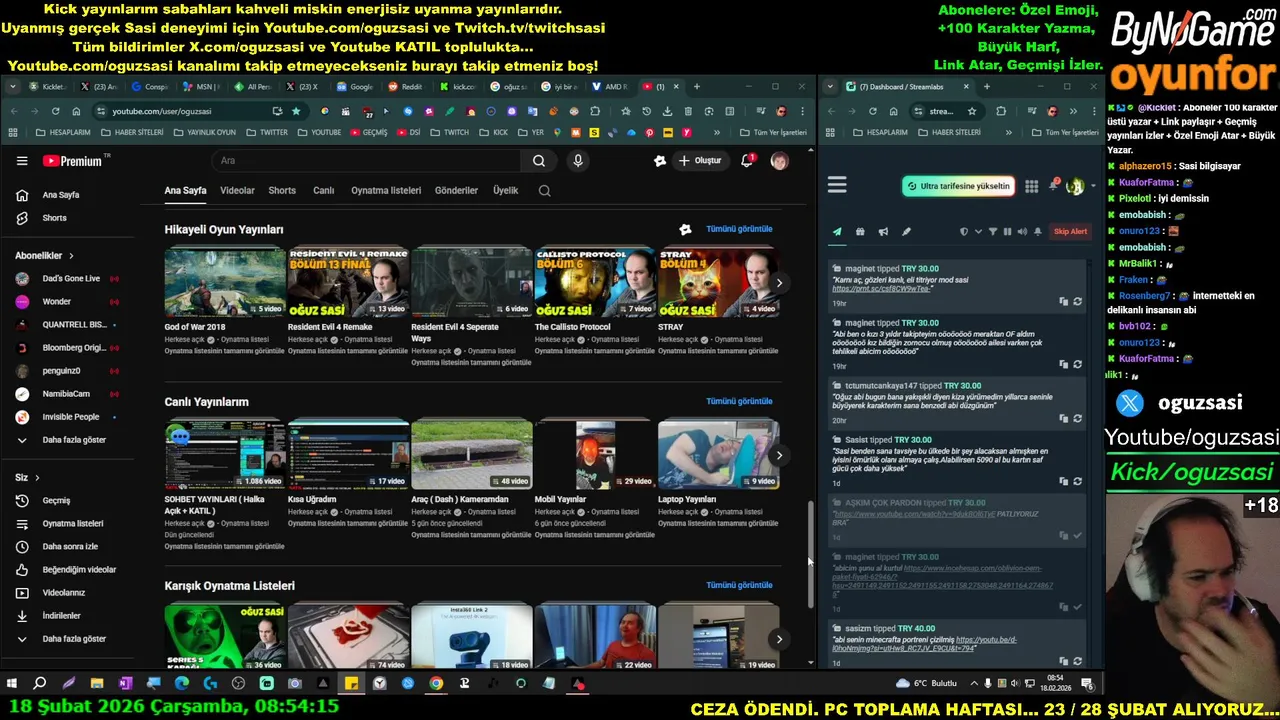Click Ultra tarifesine yükseltin button
Viewport: 1280px width, 720px height.
[958, 186]
